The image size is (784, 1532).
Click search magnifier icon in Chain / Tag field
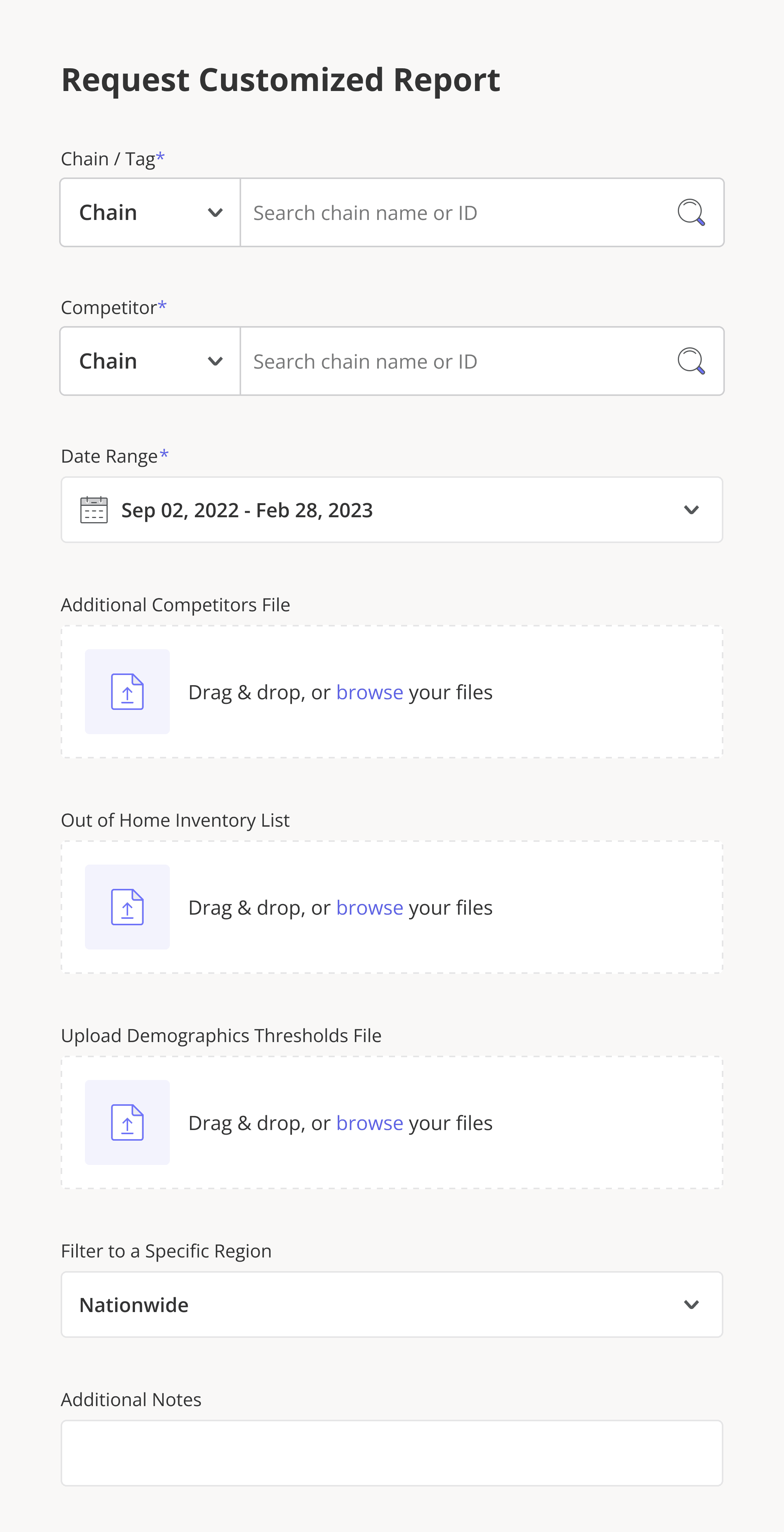[x=691, y=212]
